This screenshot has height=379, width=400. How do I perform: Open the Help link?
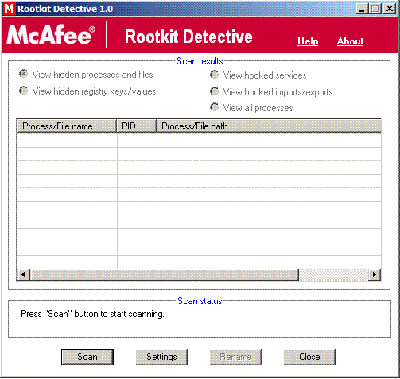click(307, 41)
